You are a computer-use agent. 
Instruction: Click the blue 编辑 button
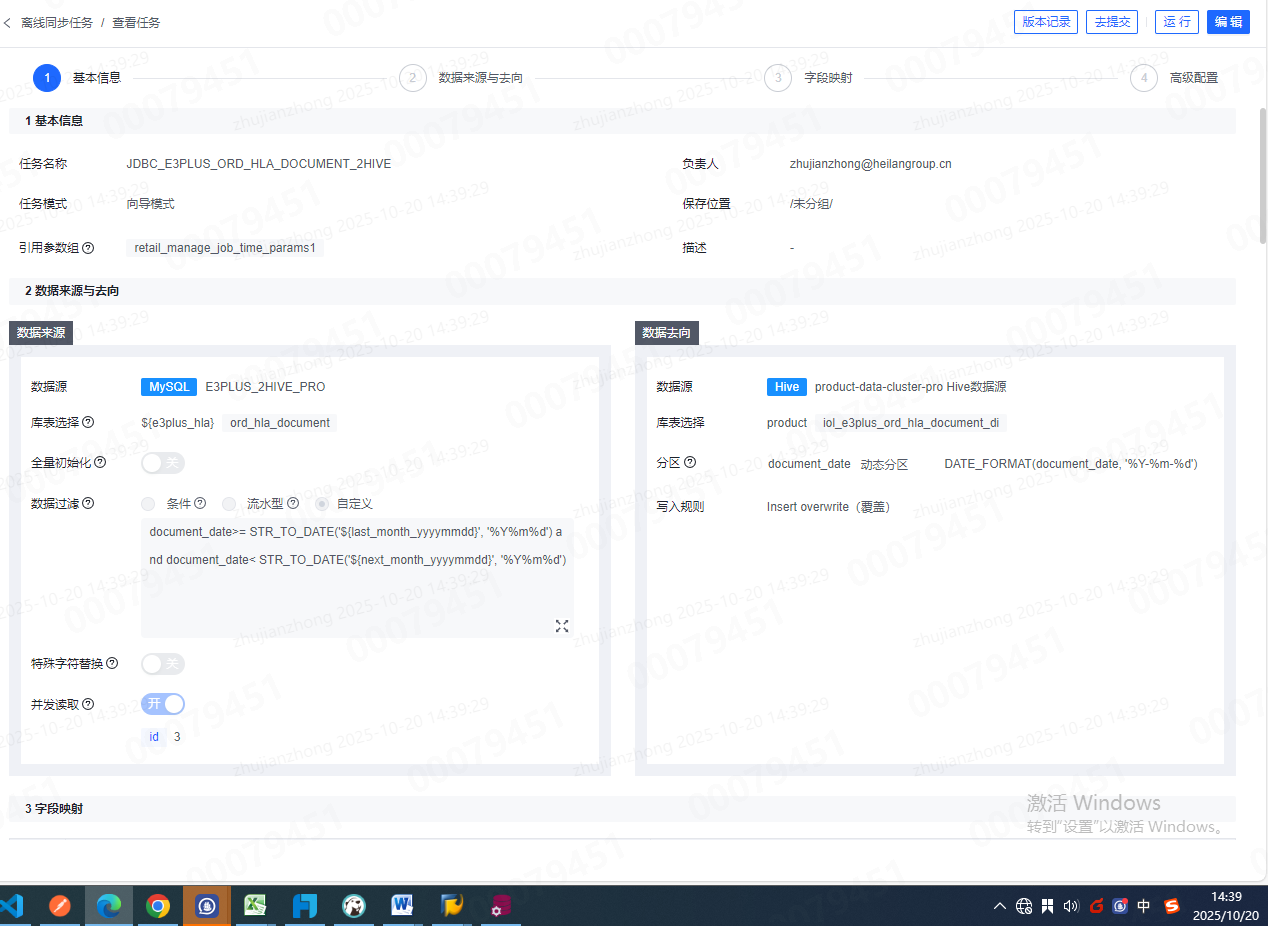(1228, 22)
